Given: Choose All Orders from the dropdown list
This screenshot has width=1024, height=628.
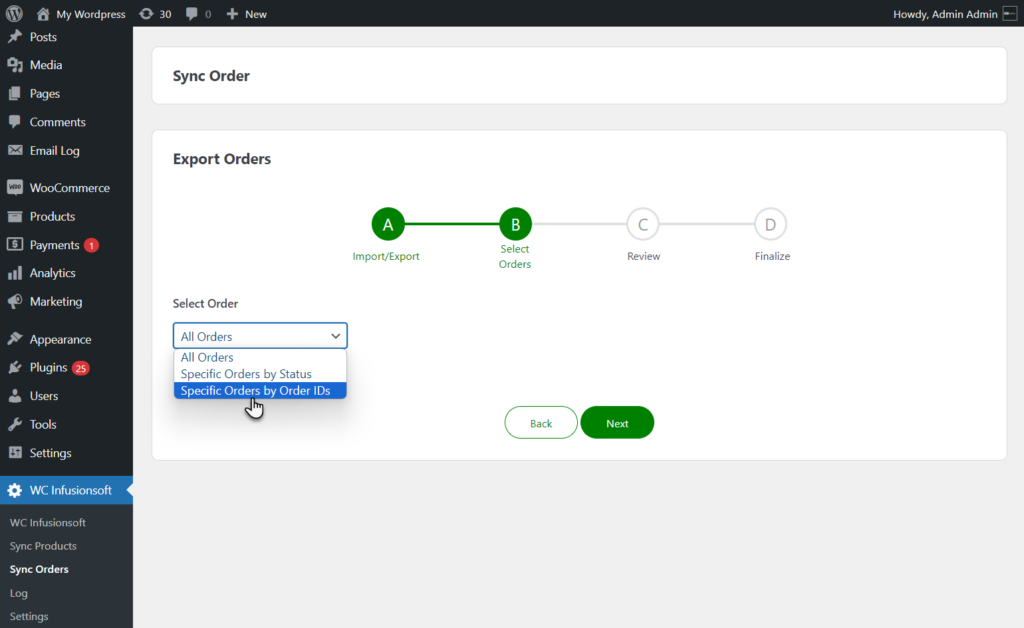Looking at the screenshot, I should 260,357.
